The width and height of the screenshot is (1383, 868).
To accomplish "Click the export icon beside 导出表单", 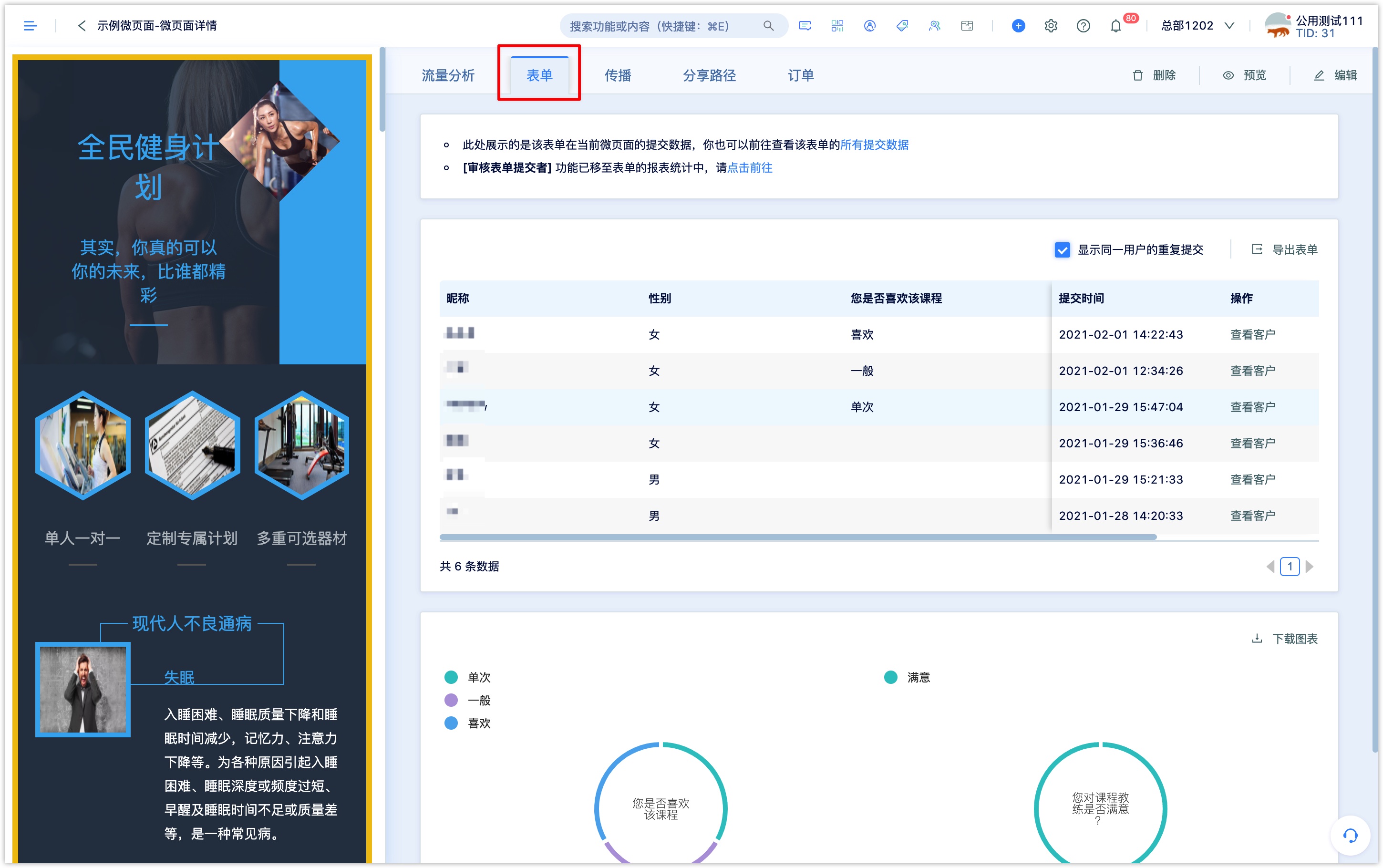I will point(1256,249).
